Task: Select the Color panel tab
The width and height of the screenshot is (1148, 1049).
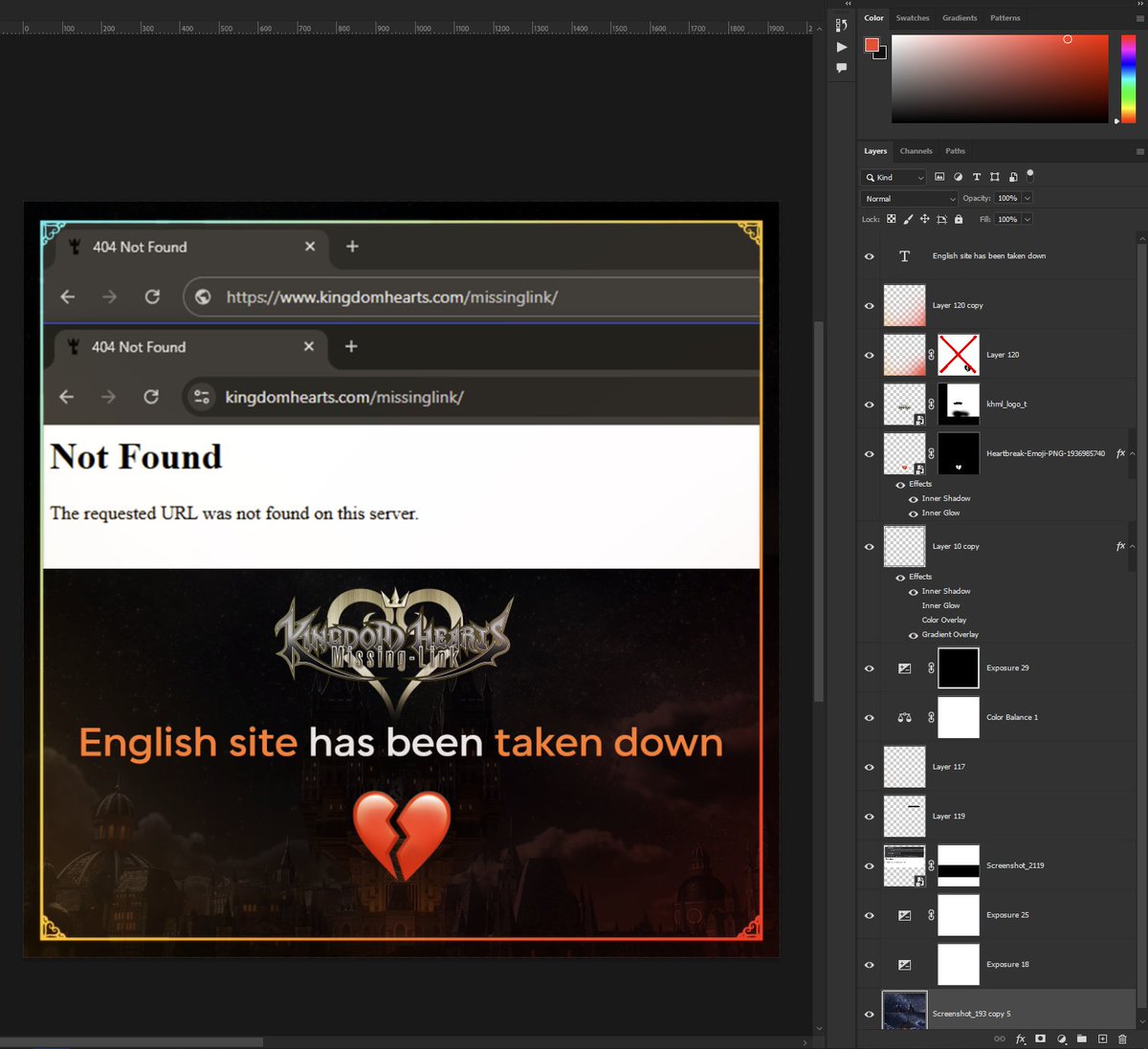Action: point(874,18)
